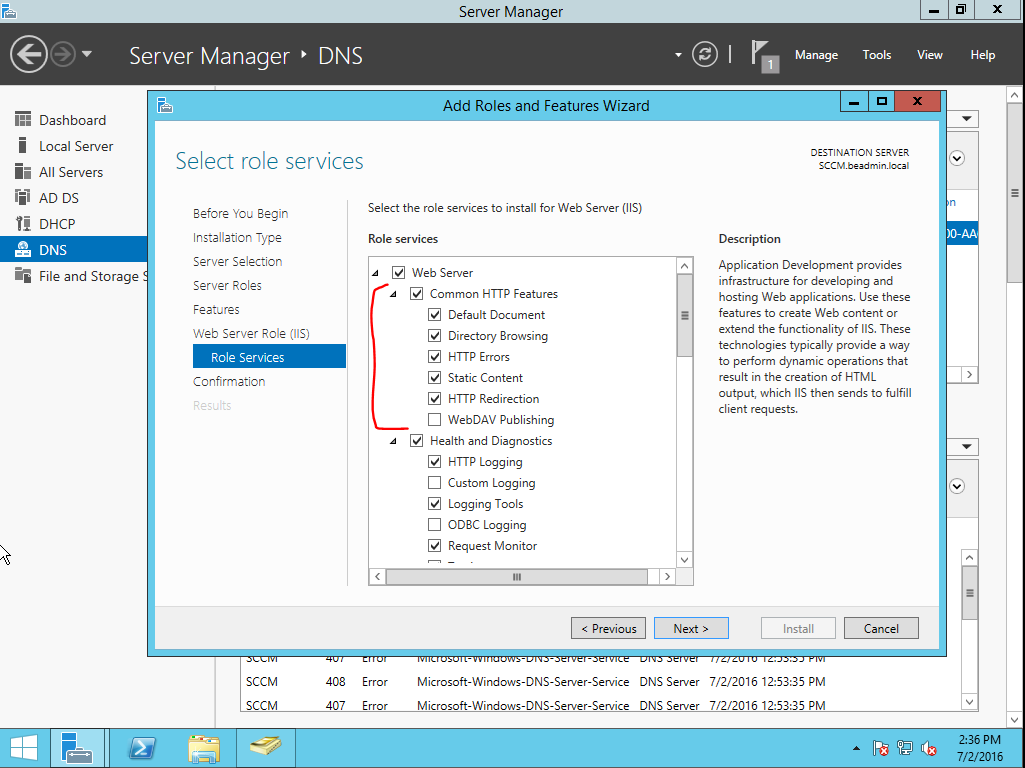Image resolution: width=1025 pixels, height=768 pixels.
Task: Collapse the Web Server tree node
Action: [375, 273]
